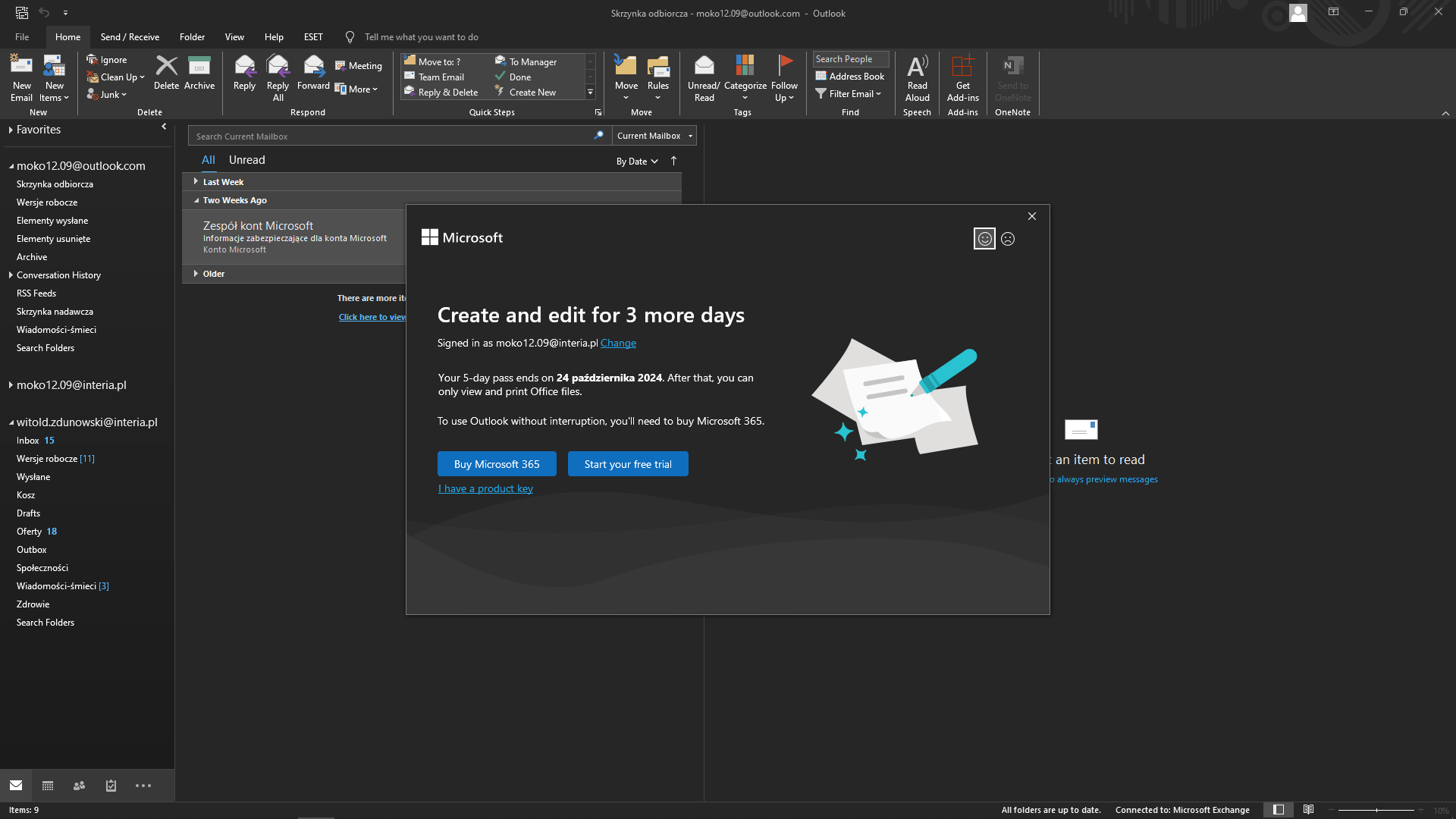The image size is (1456, 819).
Task: Switch to Reading view in status bar
Action: 1309,810
